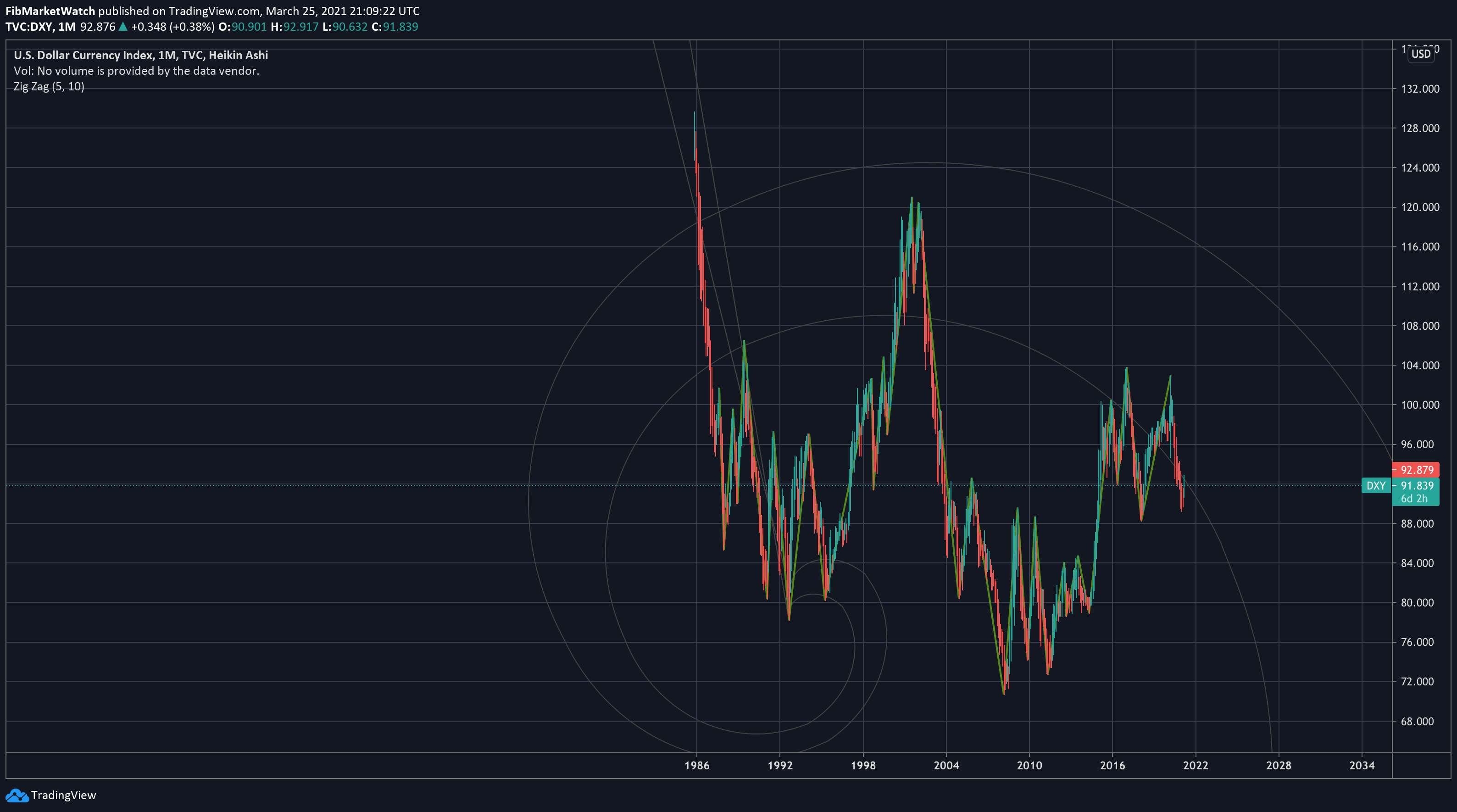Click the red 92.879 price label
This screenshot has height=812, width=1457.
click(x=1416, y=469)
